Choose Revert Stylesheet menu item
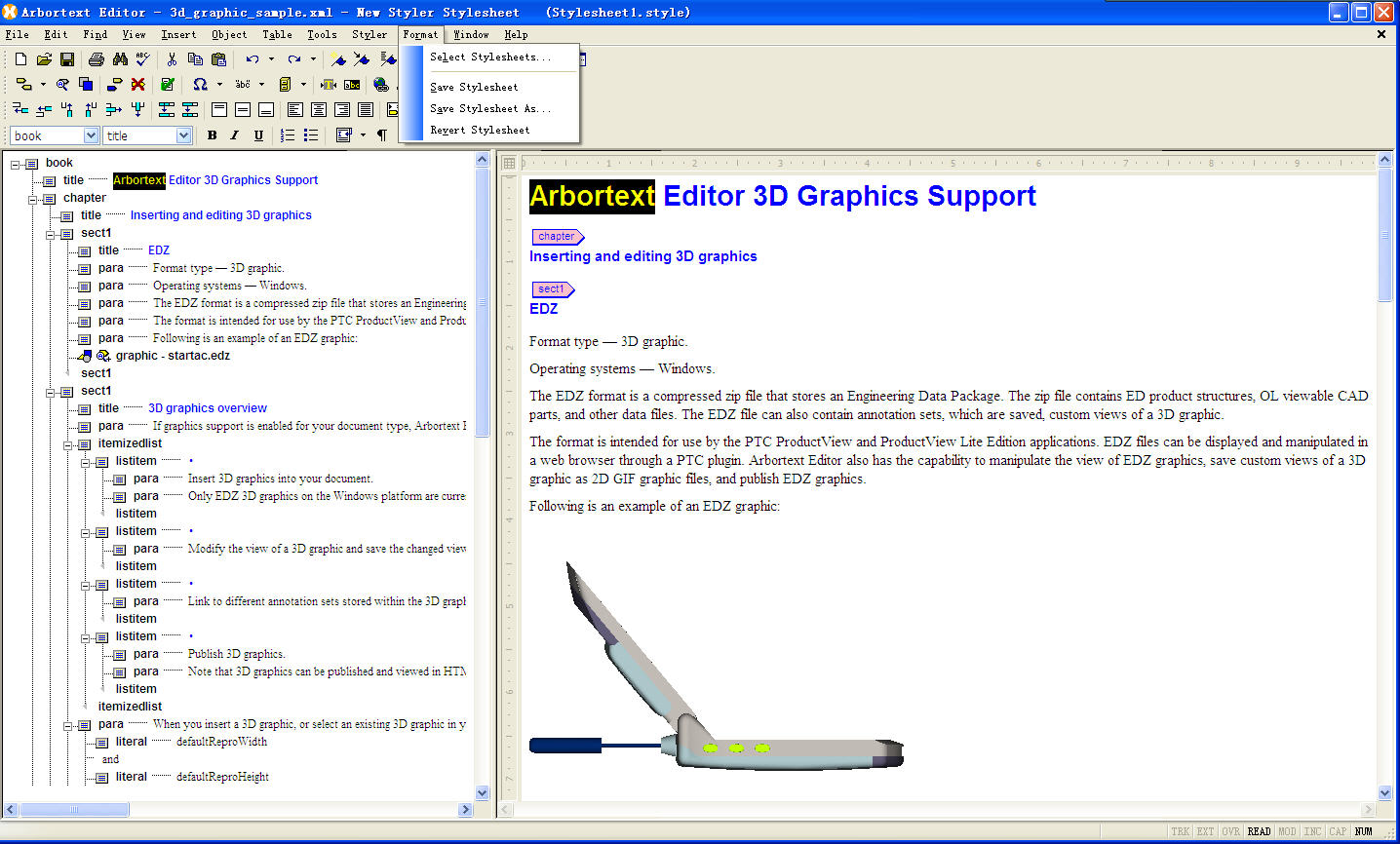The width and height of the screenshot is (1400, 844). [x=480, y=131]
